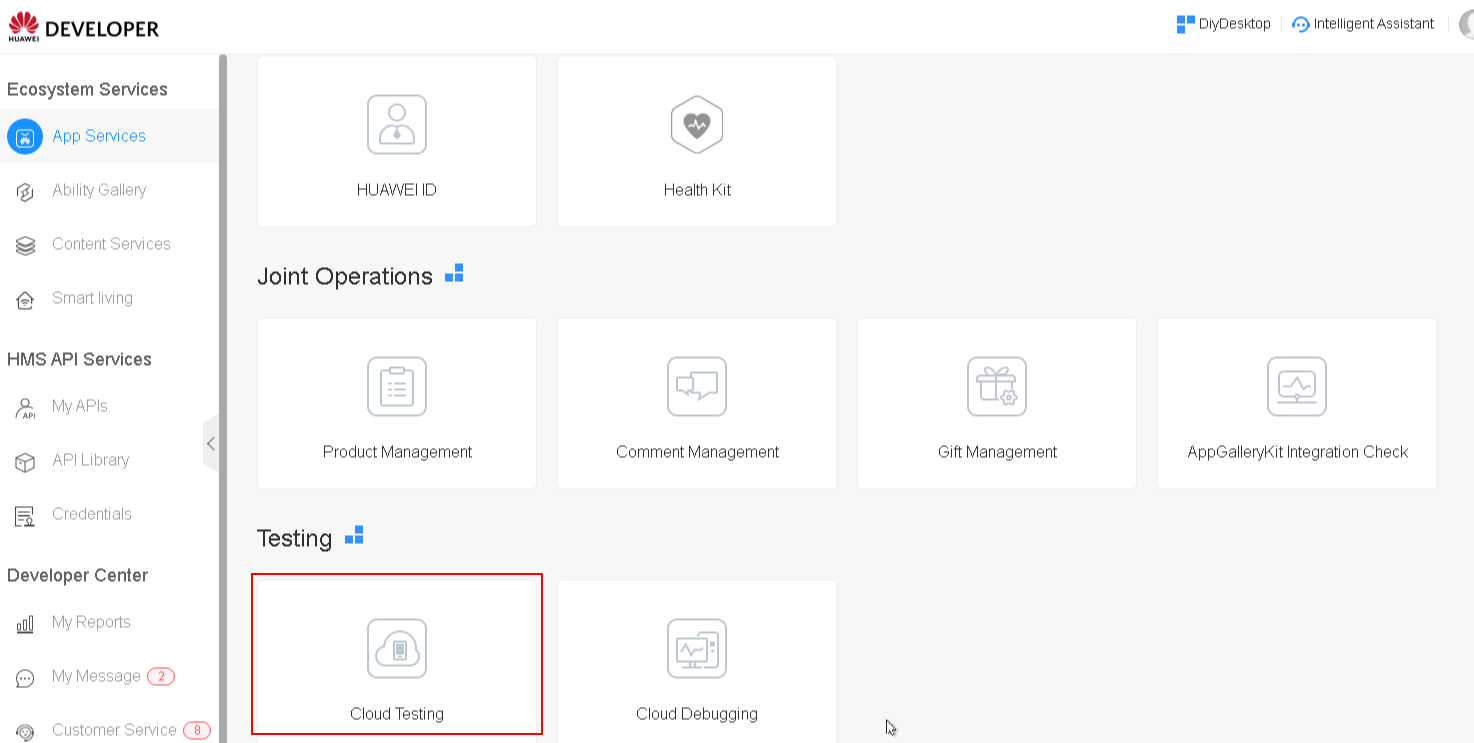Click the Customer Service badge 8

(197, 730)
